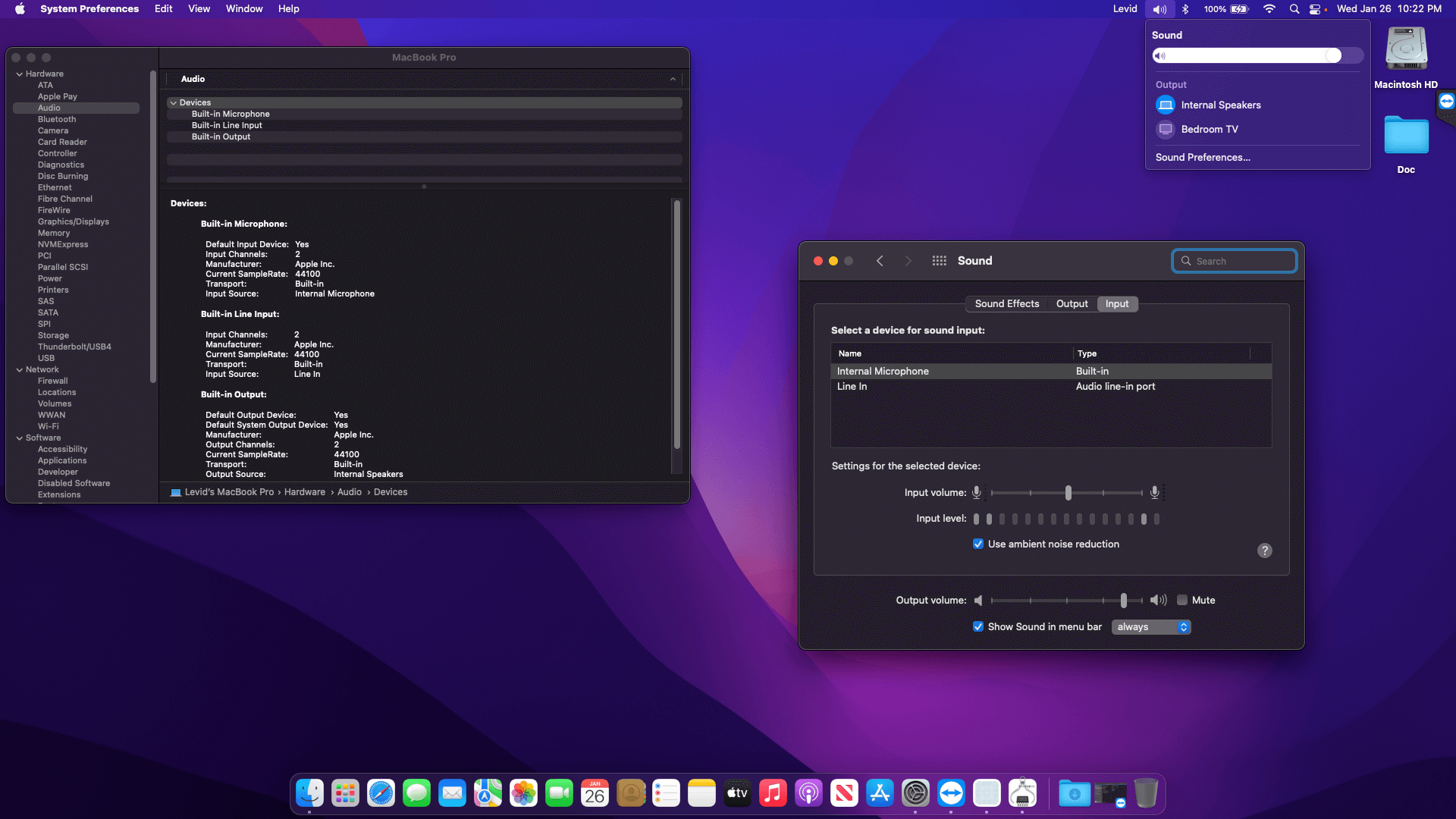
Task: Collapse the Network section in sidebar
Action: pyautogui.click(x=19, y=369)
